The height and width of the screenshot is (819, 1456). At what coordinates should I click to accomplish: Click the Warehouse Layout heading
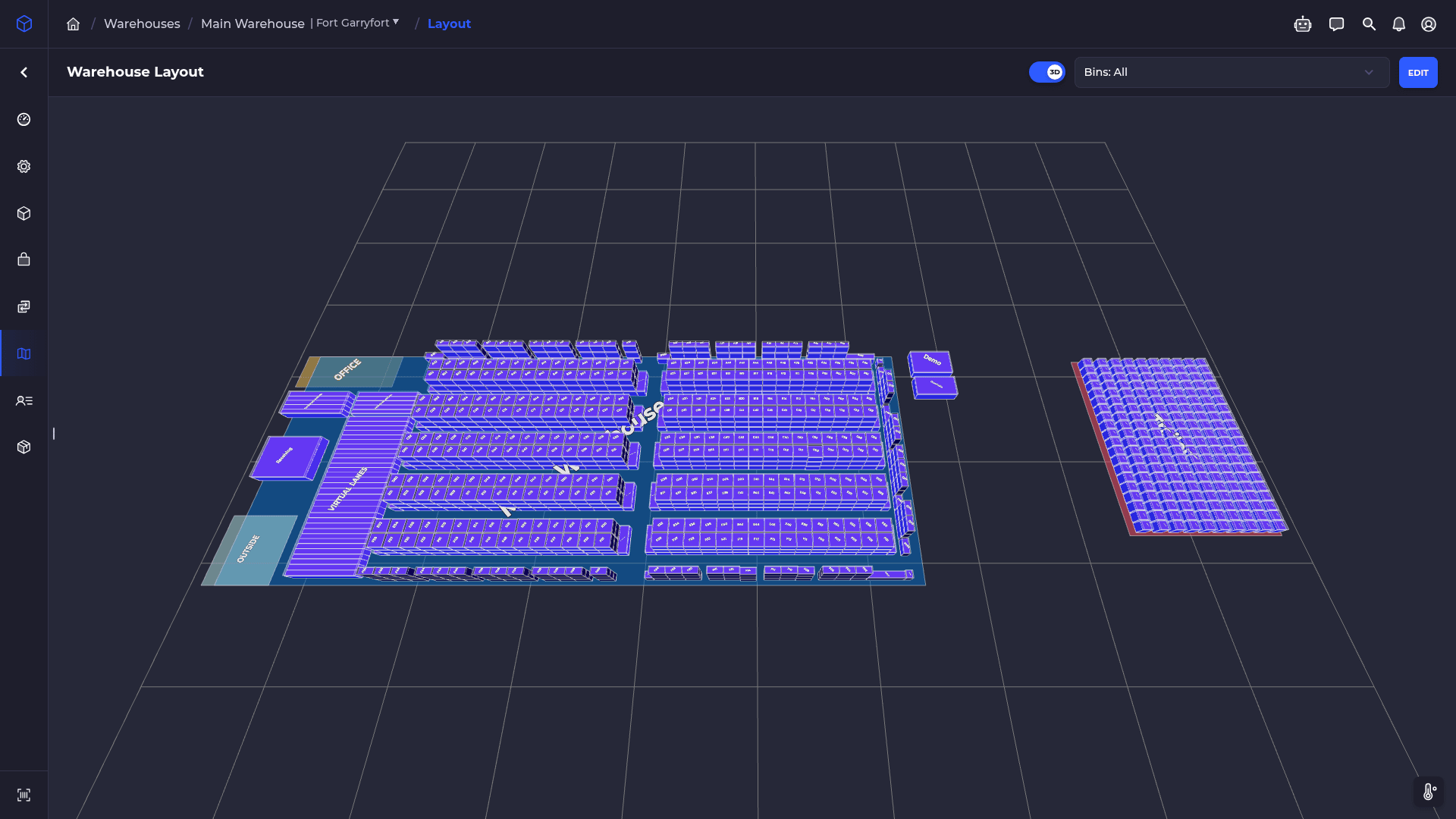[x=135, y=72]
